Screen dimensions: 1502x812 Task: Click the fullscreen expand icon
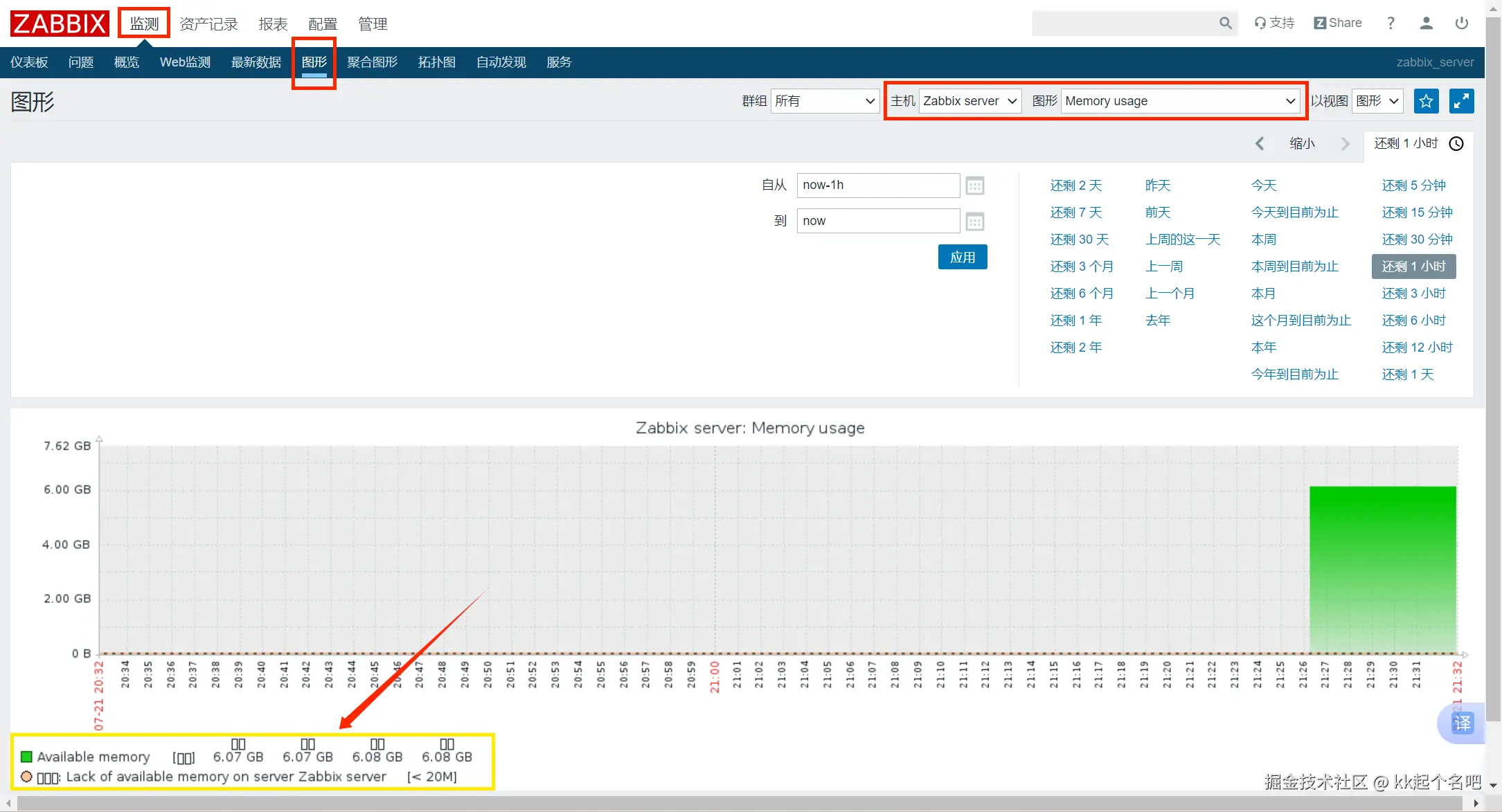(1461, 101)
